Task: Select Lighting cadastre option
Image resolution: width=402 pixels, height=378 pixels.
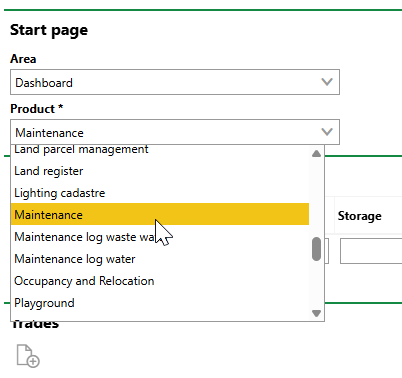Action: tap(160, 193)
